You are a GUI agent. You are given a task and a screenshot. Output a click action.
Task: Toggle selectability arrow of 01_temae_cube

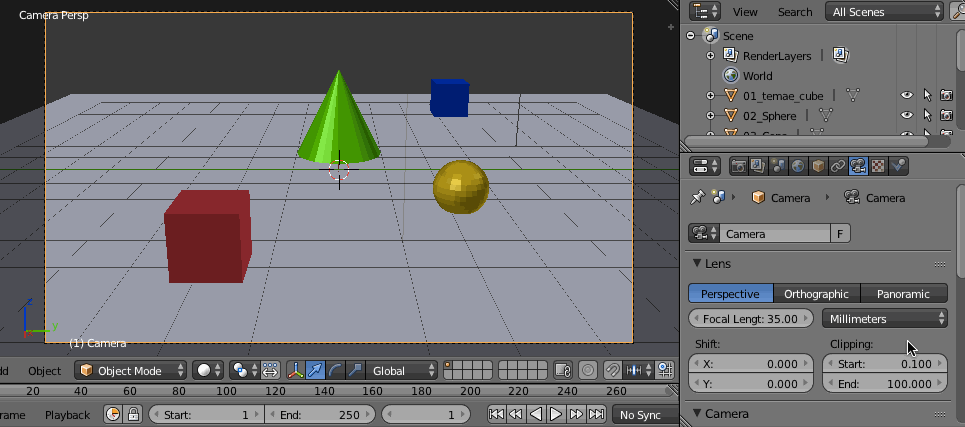pos(927,95)
